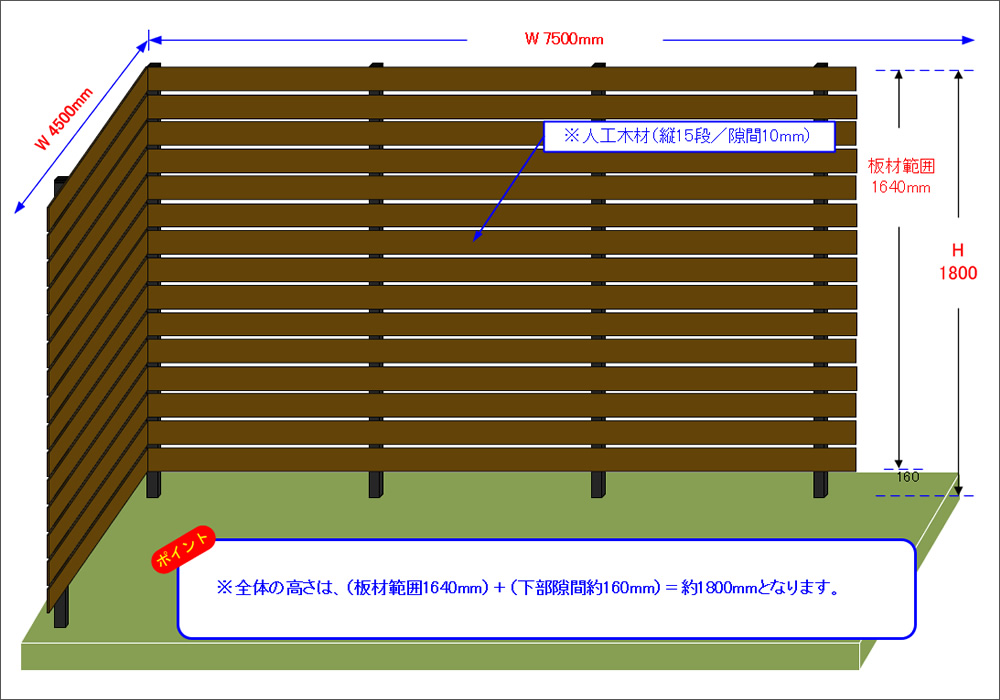Click the H 1800 height label
Viewport: 1000px width, 700px height.
pos(957,263)
